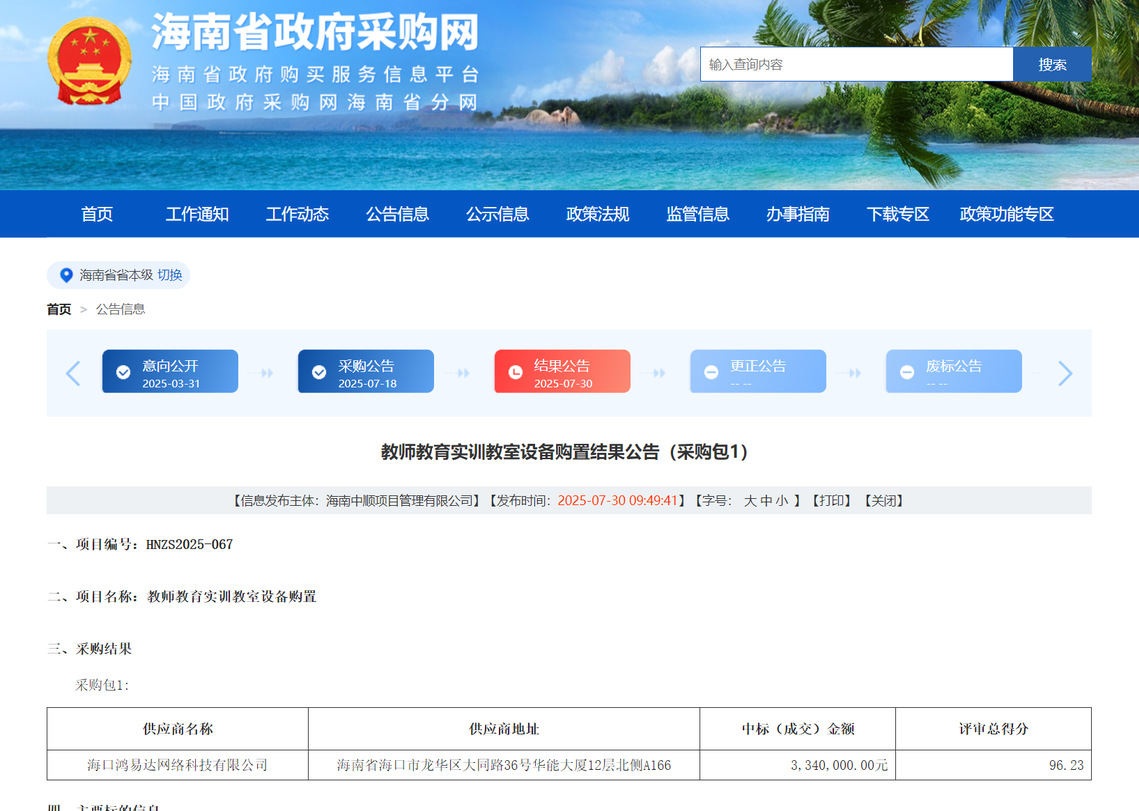Click 首页 in the breadcrumb

[x=59, y=309]
